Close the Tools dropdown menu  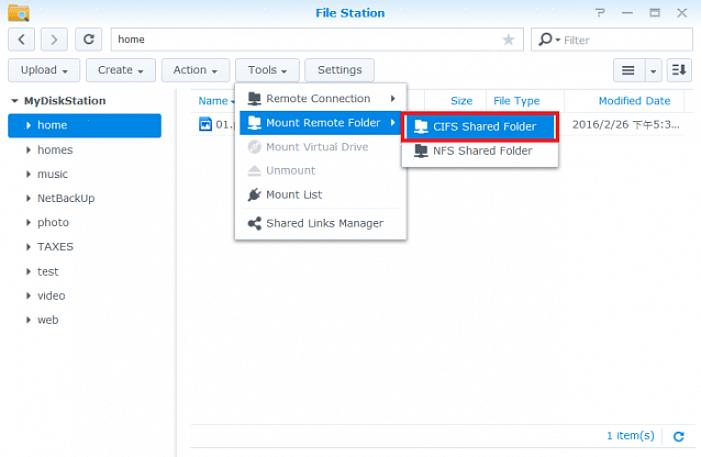click(267, 70)
